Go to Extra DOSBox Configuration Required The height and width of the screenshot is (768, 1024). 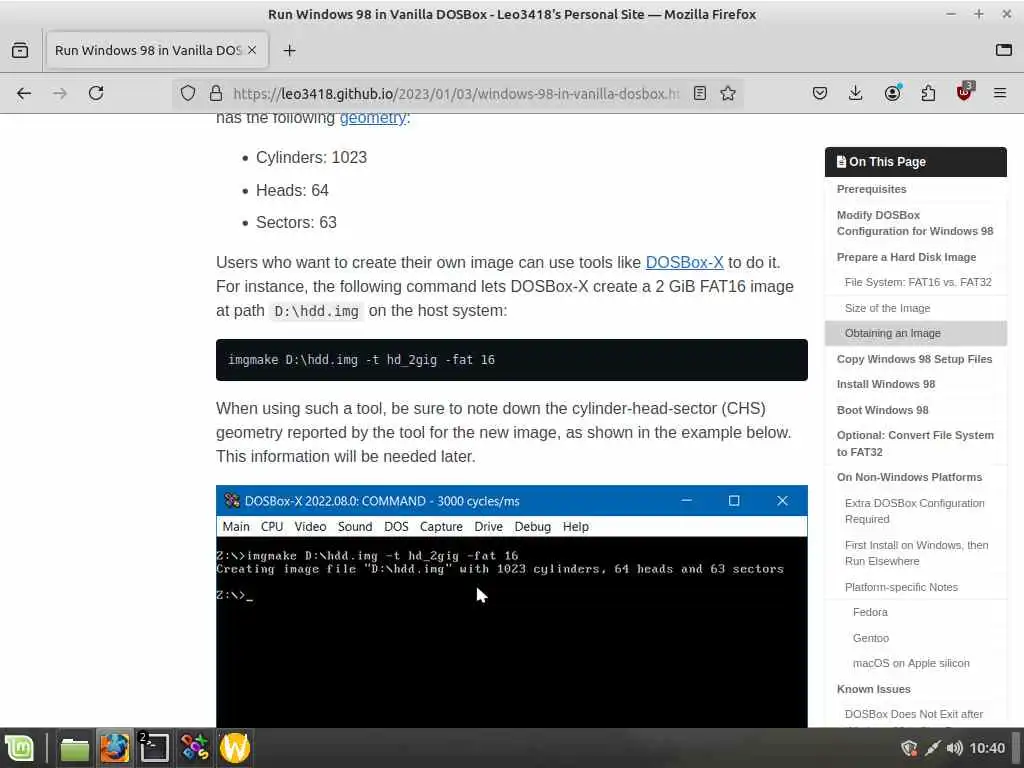coord(914,511)
